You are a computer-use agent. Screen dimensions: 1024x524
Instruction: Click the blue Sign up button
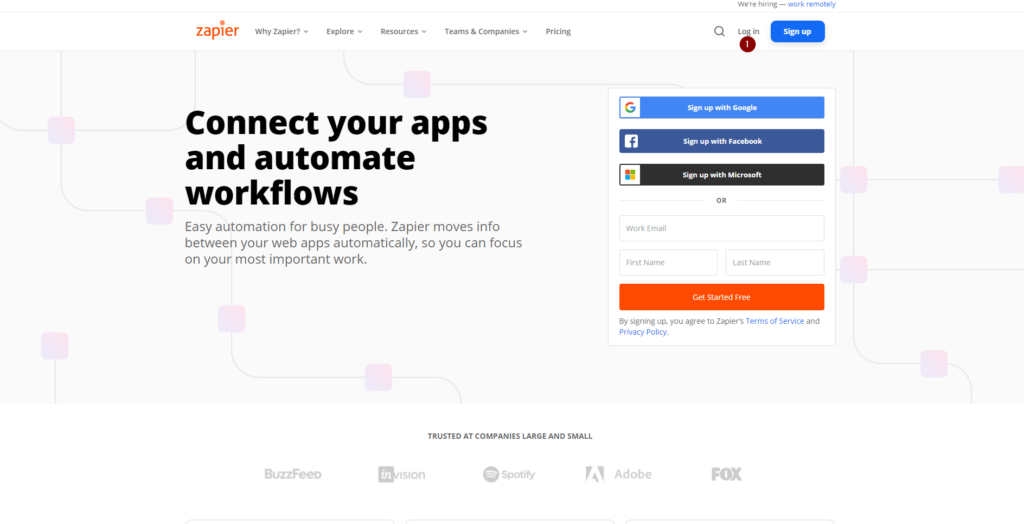coord(797,31)
